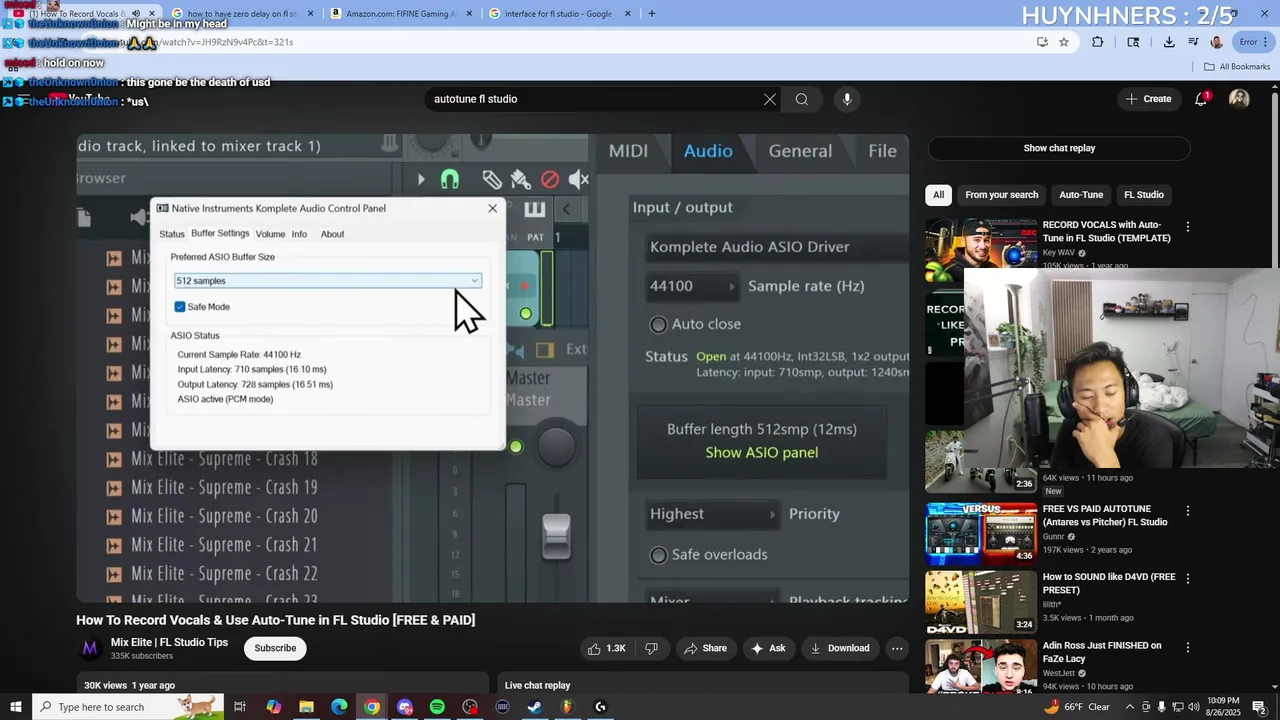
Task: Mute the YouTube tab via its speaker icon
Action: (x=136, y=14)
